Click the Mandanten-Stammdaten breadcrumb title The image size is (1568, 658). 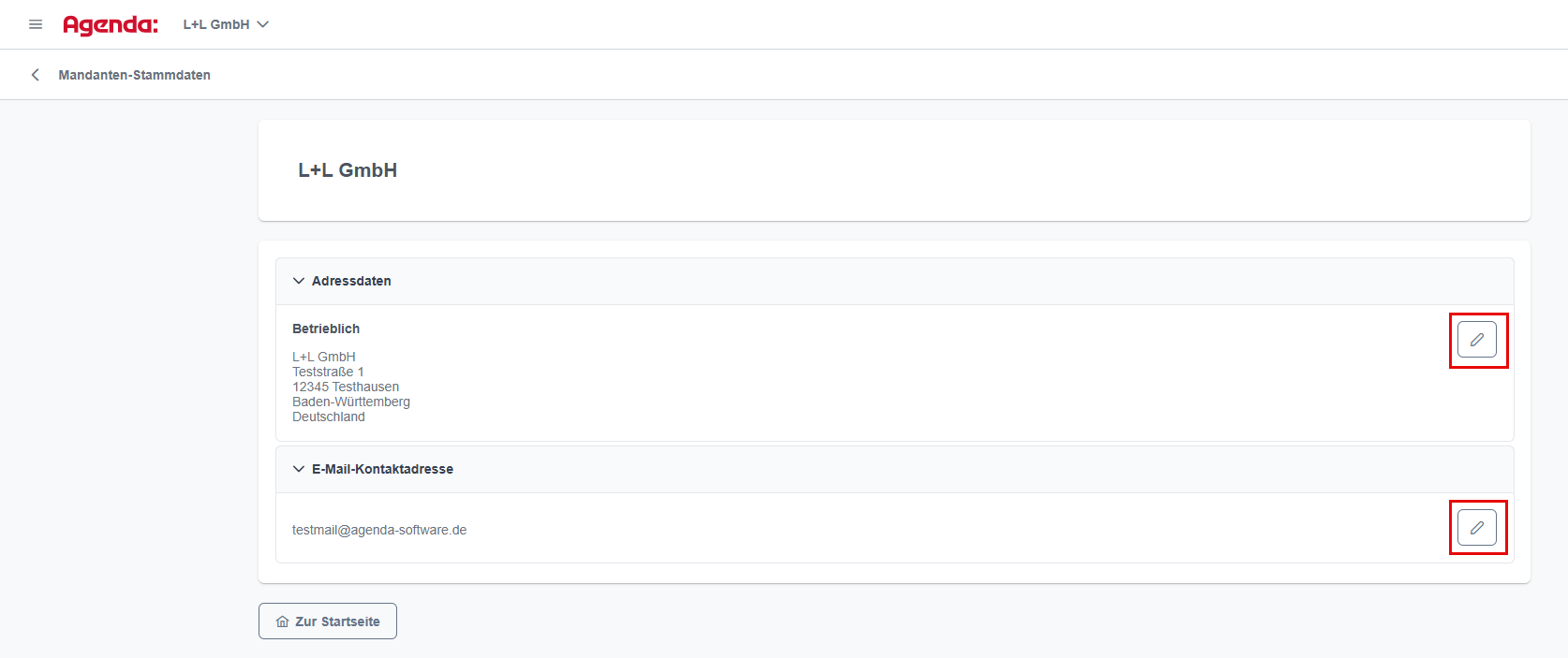click(134, 75)
